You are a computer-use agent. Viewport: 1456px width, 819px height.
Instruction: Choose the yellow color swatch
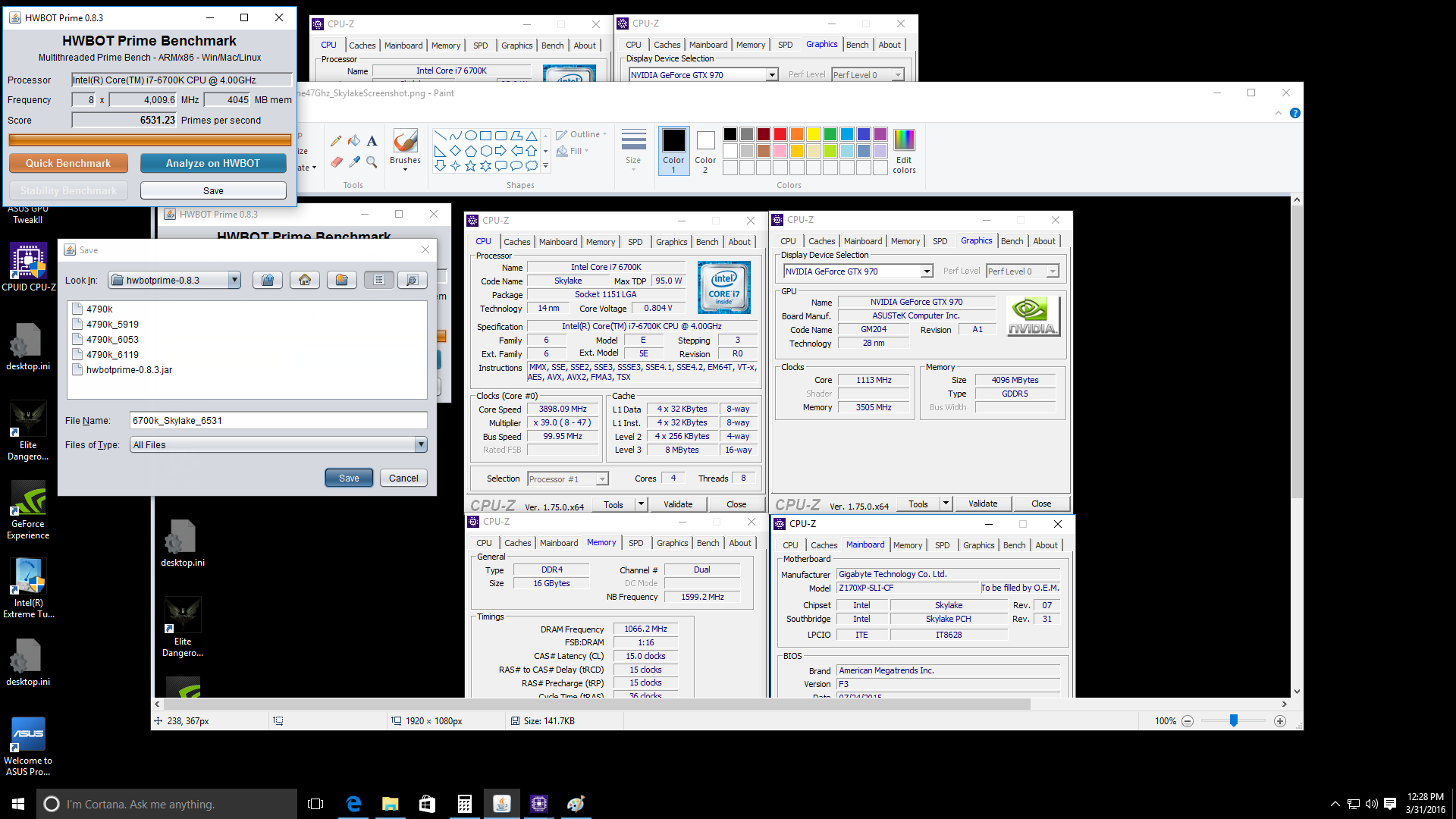click(x=813, y=134)
